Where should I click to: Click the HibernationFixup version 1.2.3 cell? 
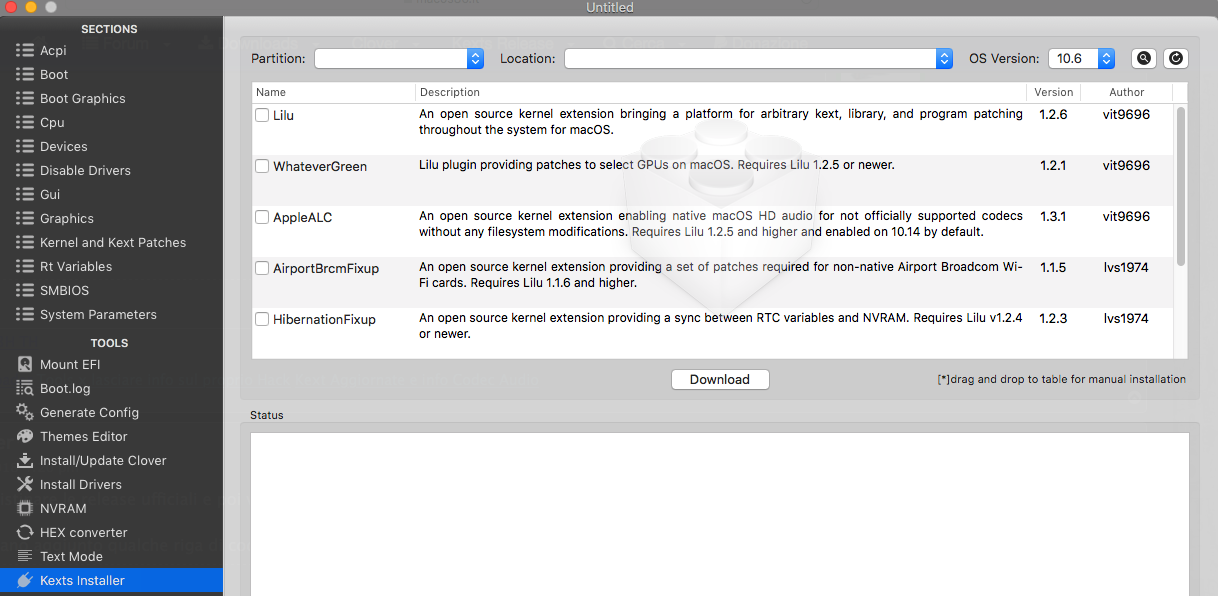(1053, 319)
